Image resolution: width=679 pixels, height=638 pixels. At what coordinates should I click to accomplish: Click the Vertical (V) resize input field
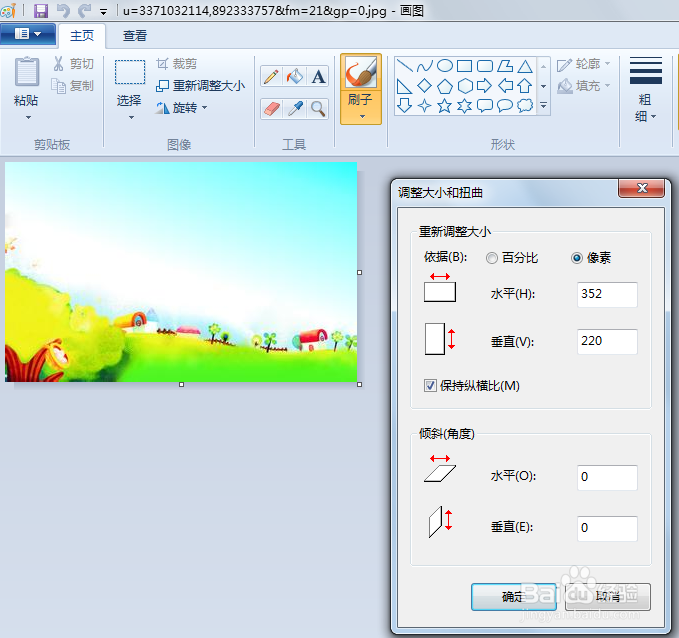pyautogui.click(x=607, y=341)
